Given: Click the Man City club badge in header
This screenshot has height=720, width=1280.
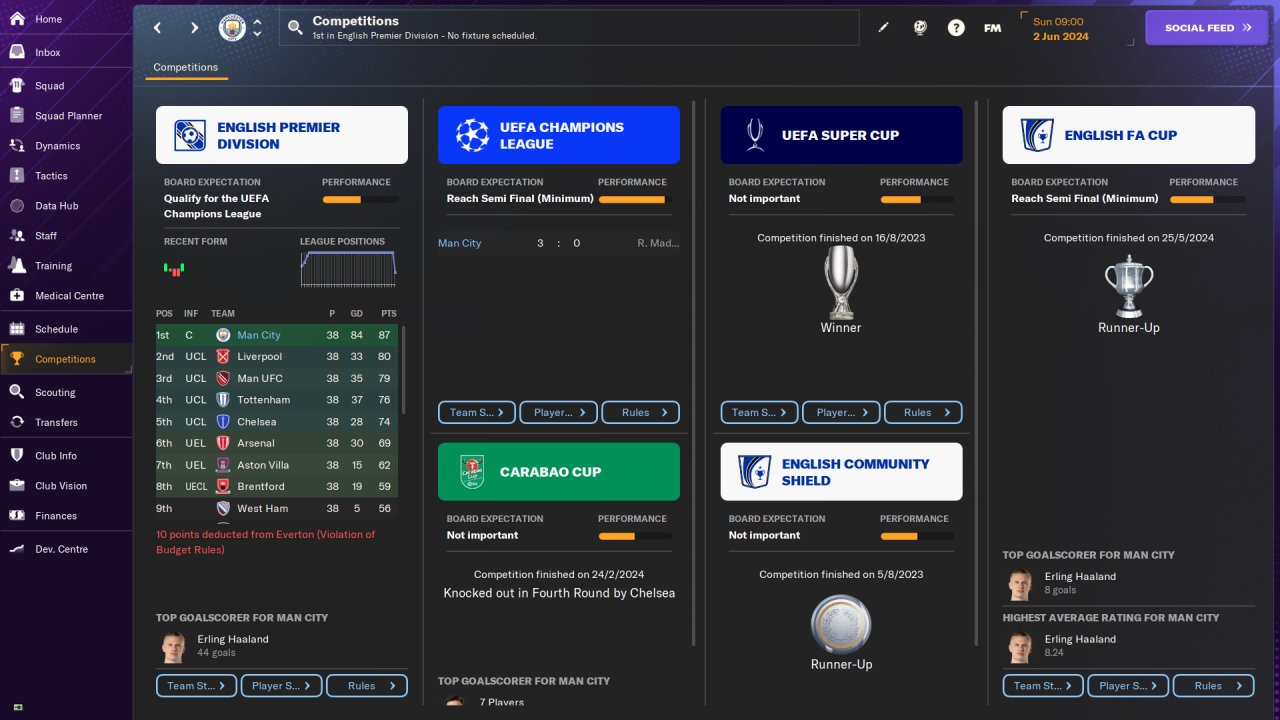Looking at the screenshot, I should coord(232,28).
